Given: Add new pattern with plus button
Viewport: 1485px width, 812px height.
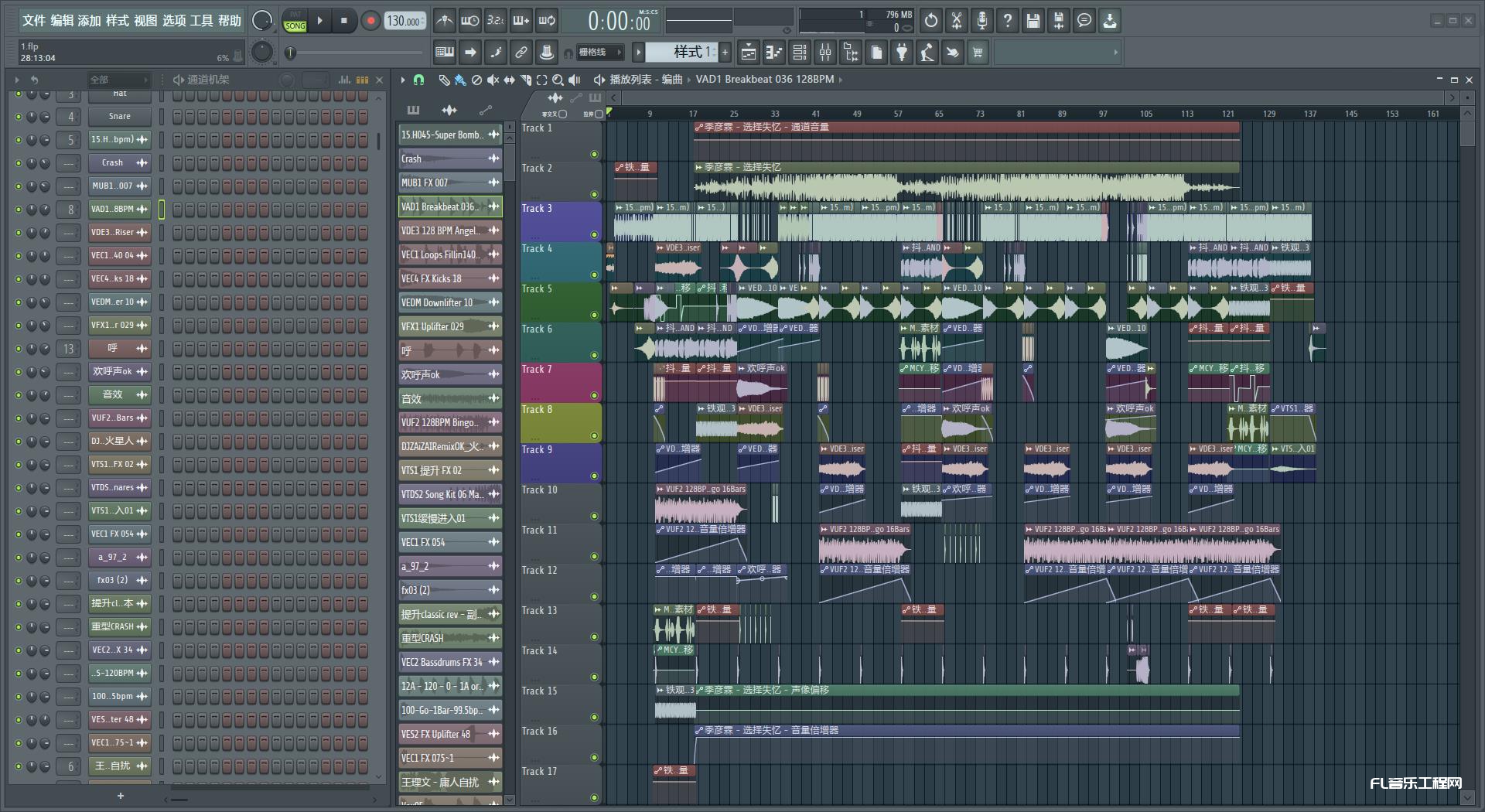Looking at the screenshot, I should [x=725, y=53].
